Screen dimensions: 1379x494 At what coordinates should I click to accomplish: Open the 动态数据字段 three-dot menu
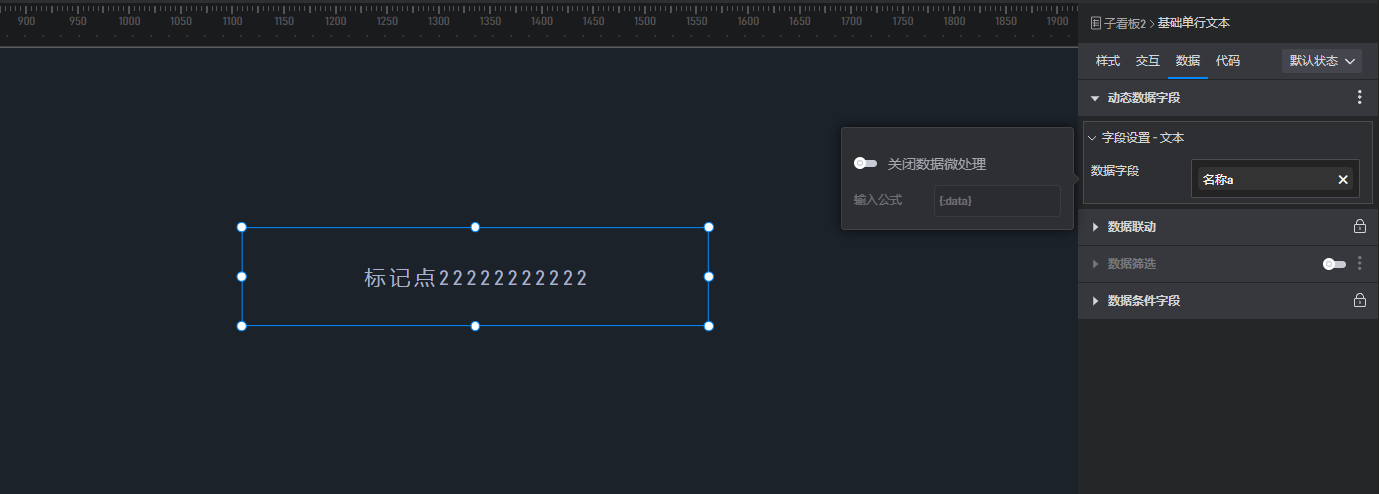coord(1359,98)
